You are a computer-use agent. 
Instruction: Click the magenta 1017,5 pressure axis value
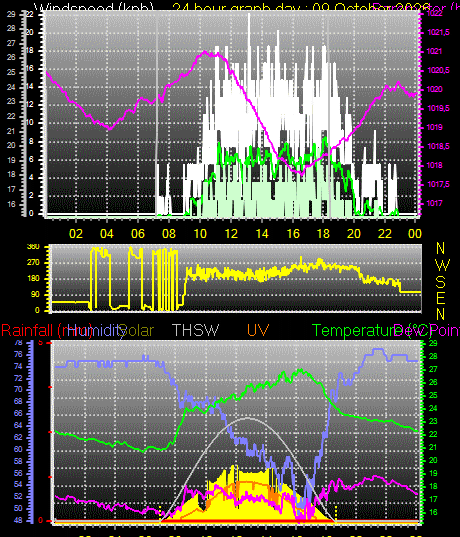click(438, 185)
